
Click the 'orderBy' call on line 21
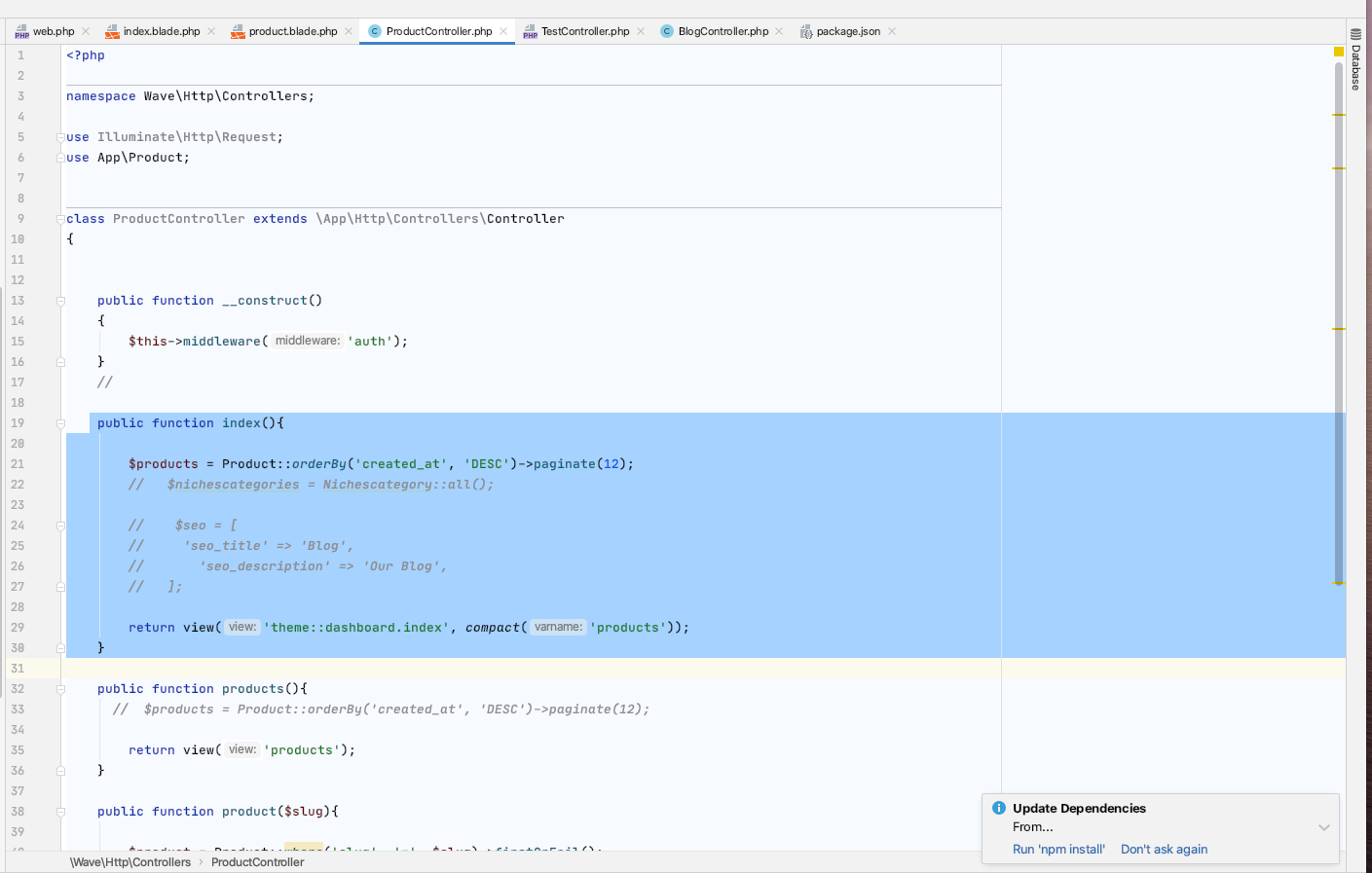click(319, 464)
